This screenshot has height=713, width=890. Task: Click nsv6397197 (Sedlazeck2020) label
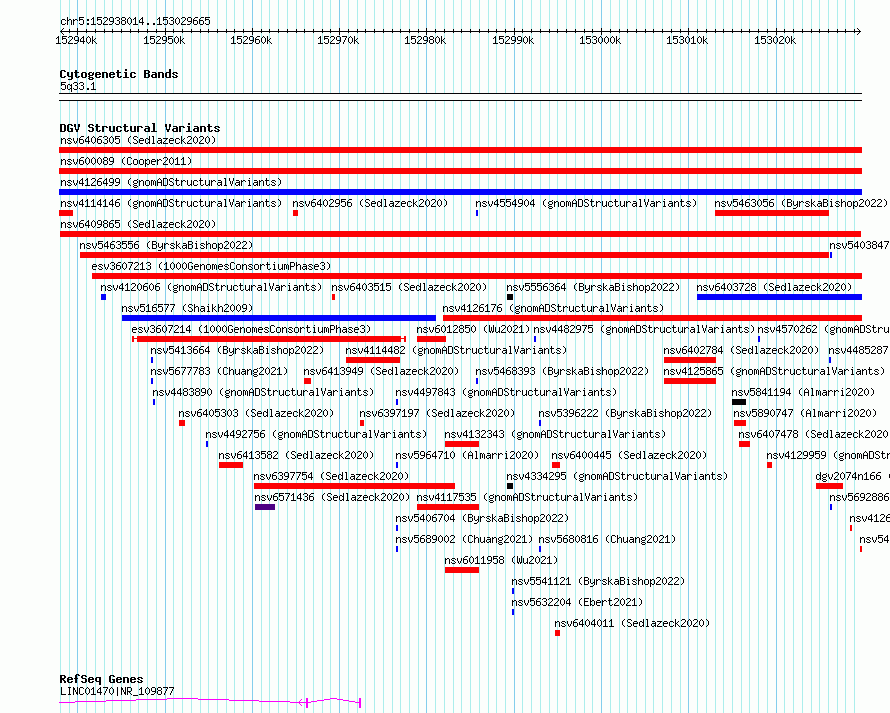point(437,413)
